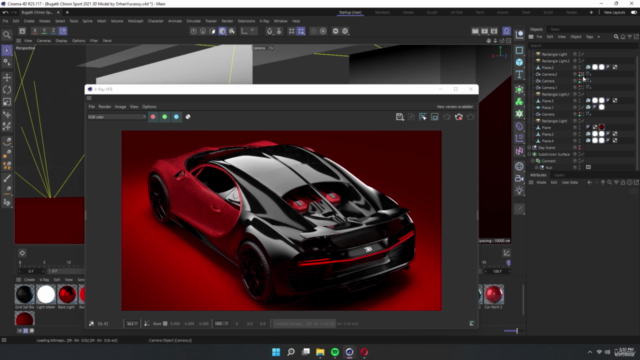Click the stop render teapot icon in VFB

pyautogui.click(x=459, y=117)
